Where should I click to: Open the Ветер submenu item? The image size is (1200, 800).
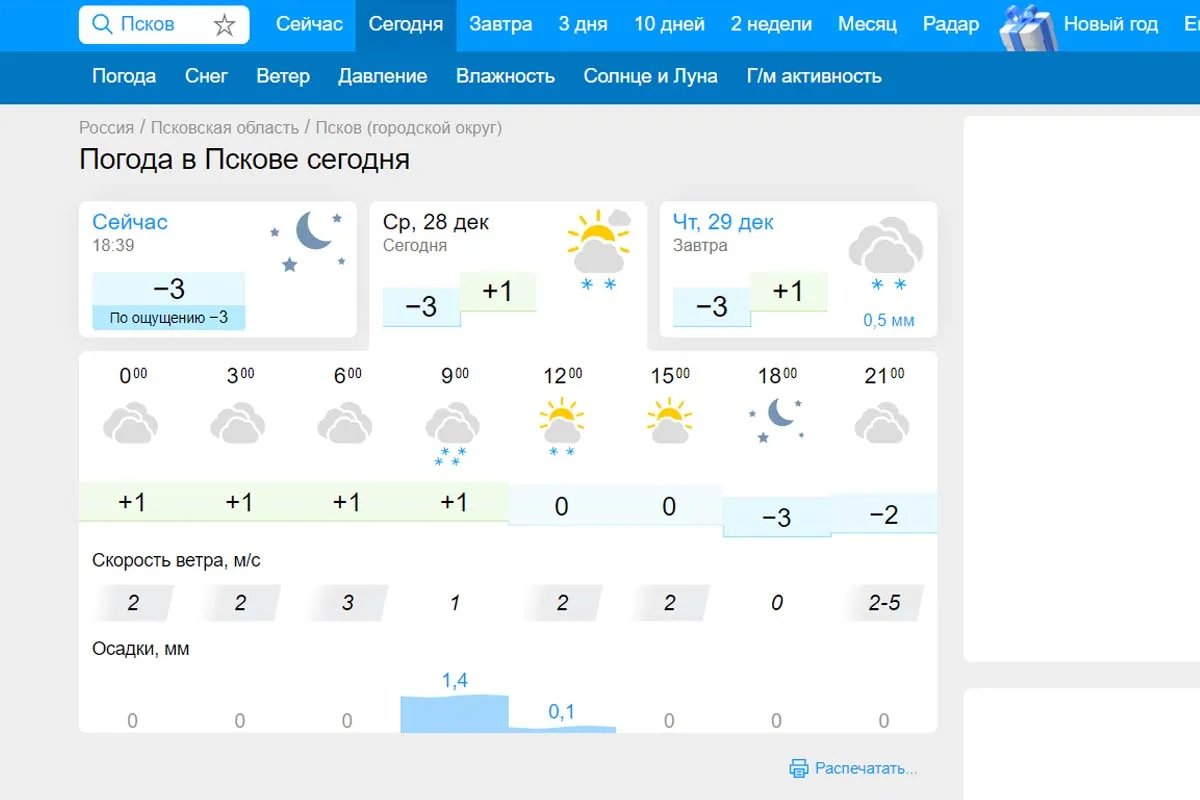[283, 76]
